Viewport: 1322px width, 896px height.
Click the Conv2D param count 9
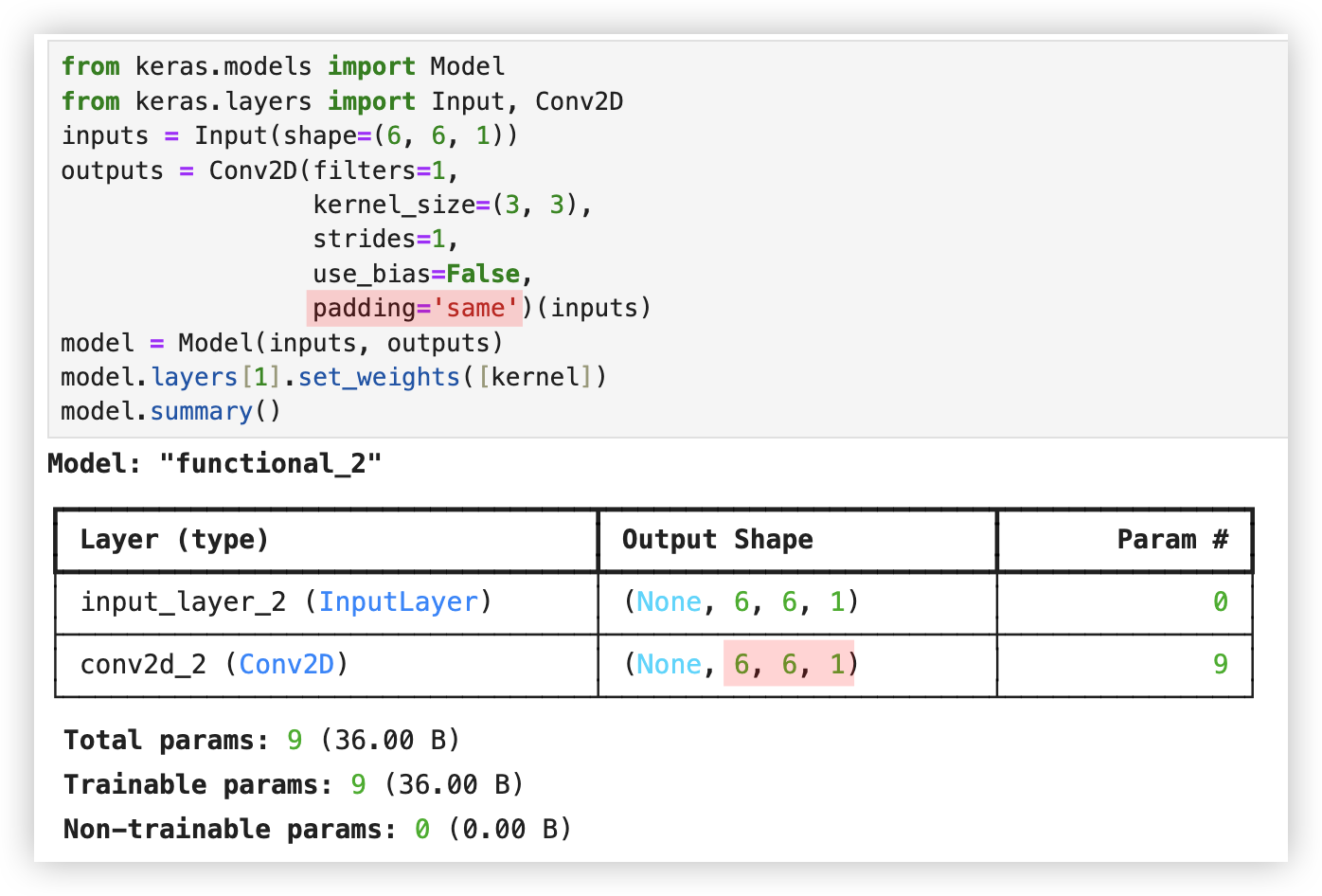pos(1220,665)
